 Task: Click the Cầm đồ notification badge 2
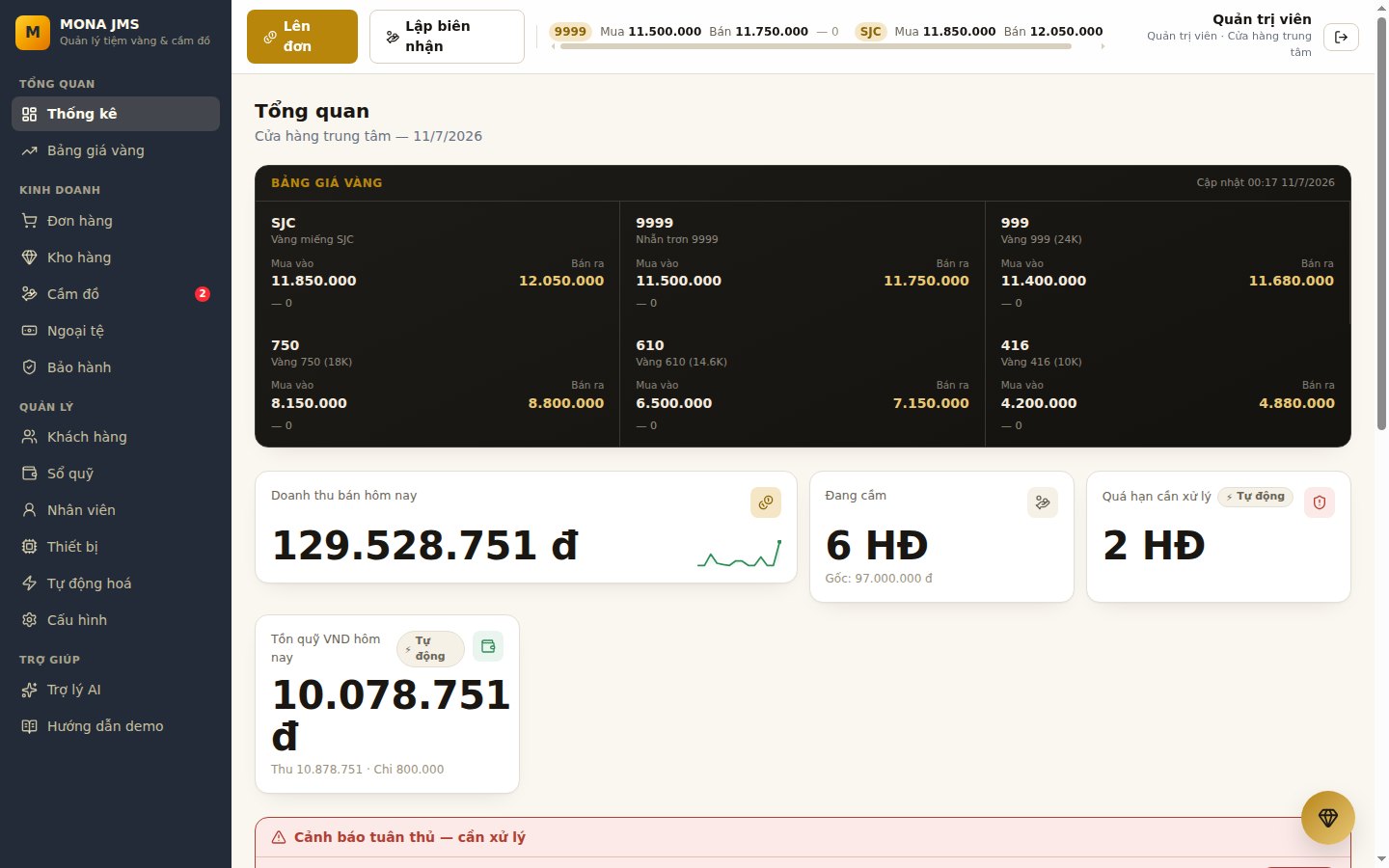(203, 294)
